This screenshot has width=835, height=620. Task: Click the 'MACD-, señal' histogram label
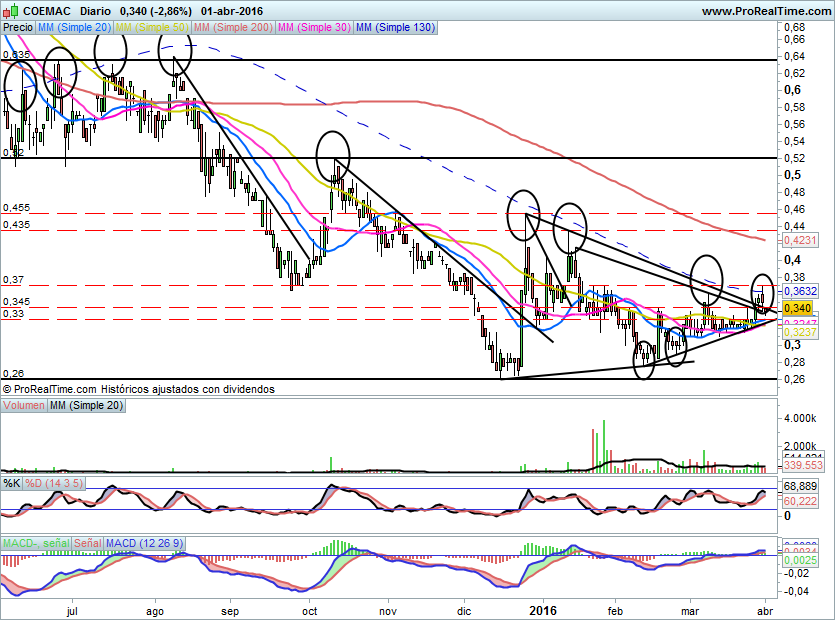point(36,543)
